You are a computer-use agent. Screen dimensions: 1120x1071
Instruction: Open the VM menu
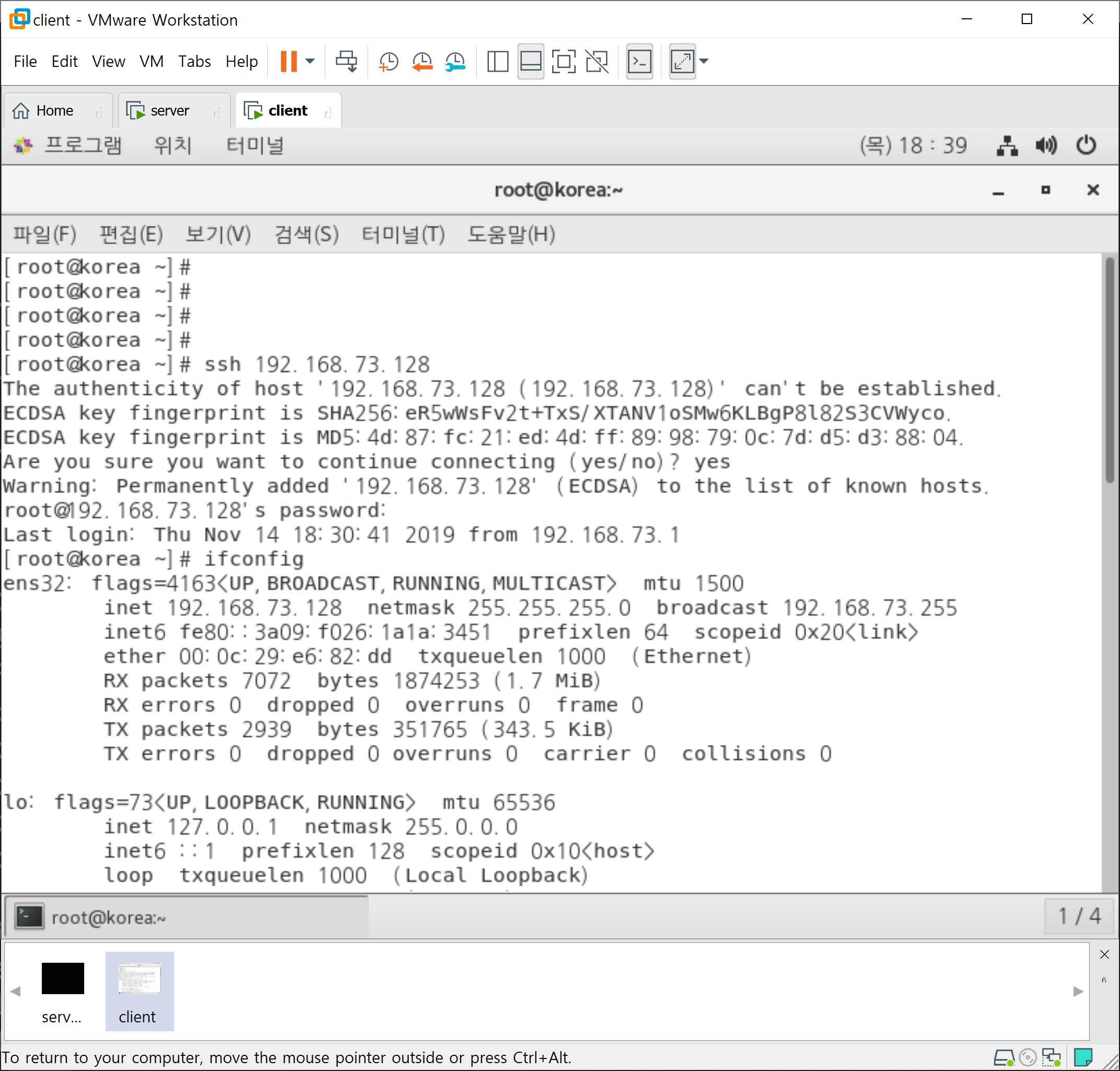tap(151, 61)
